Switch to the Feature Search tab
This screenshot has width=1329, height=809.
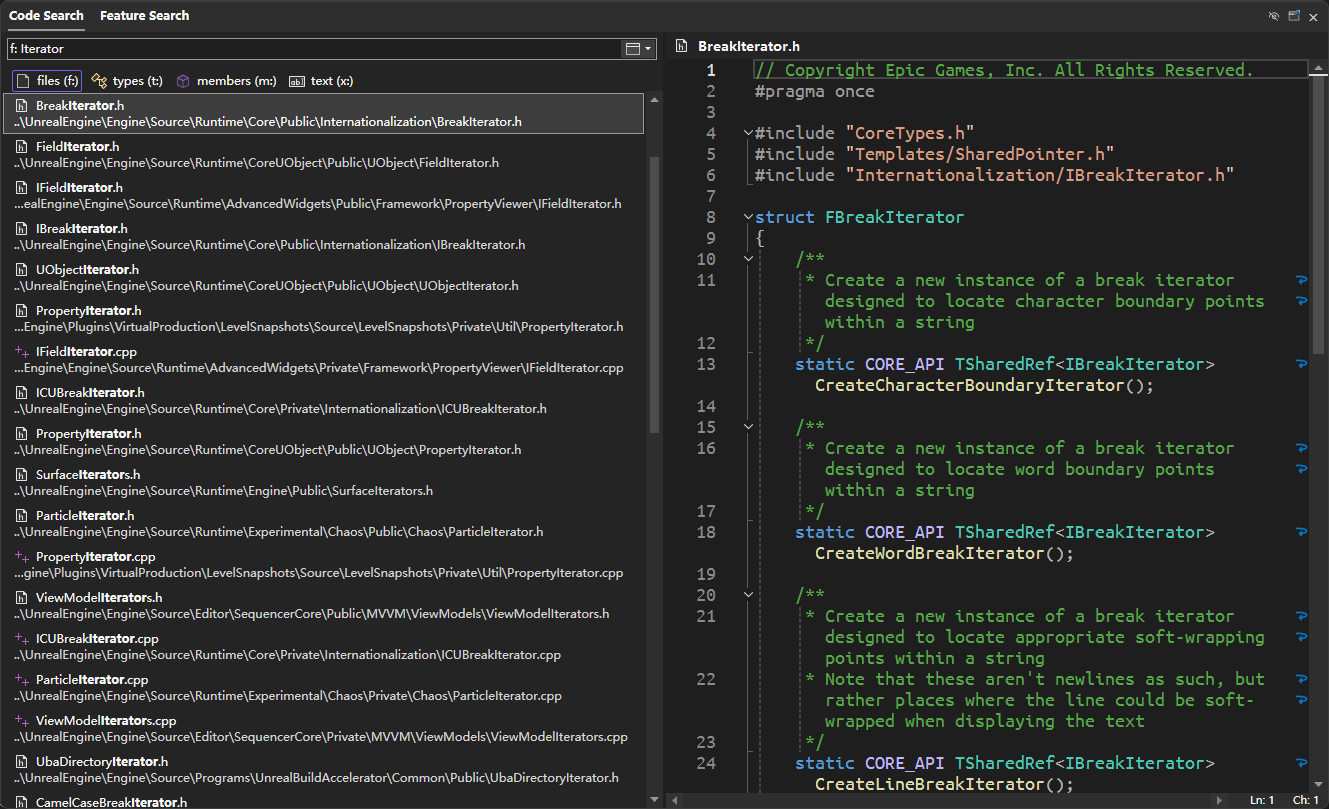click(144, 16)
